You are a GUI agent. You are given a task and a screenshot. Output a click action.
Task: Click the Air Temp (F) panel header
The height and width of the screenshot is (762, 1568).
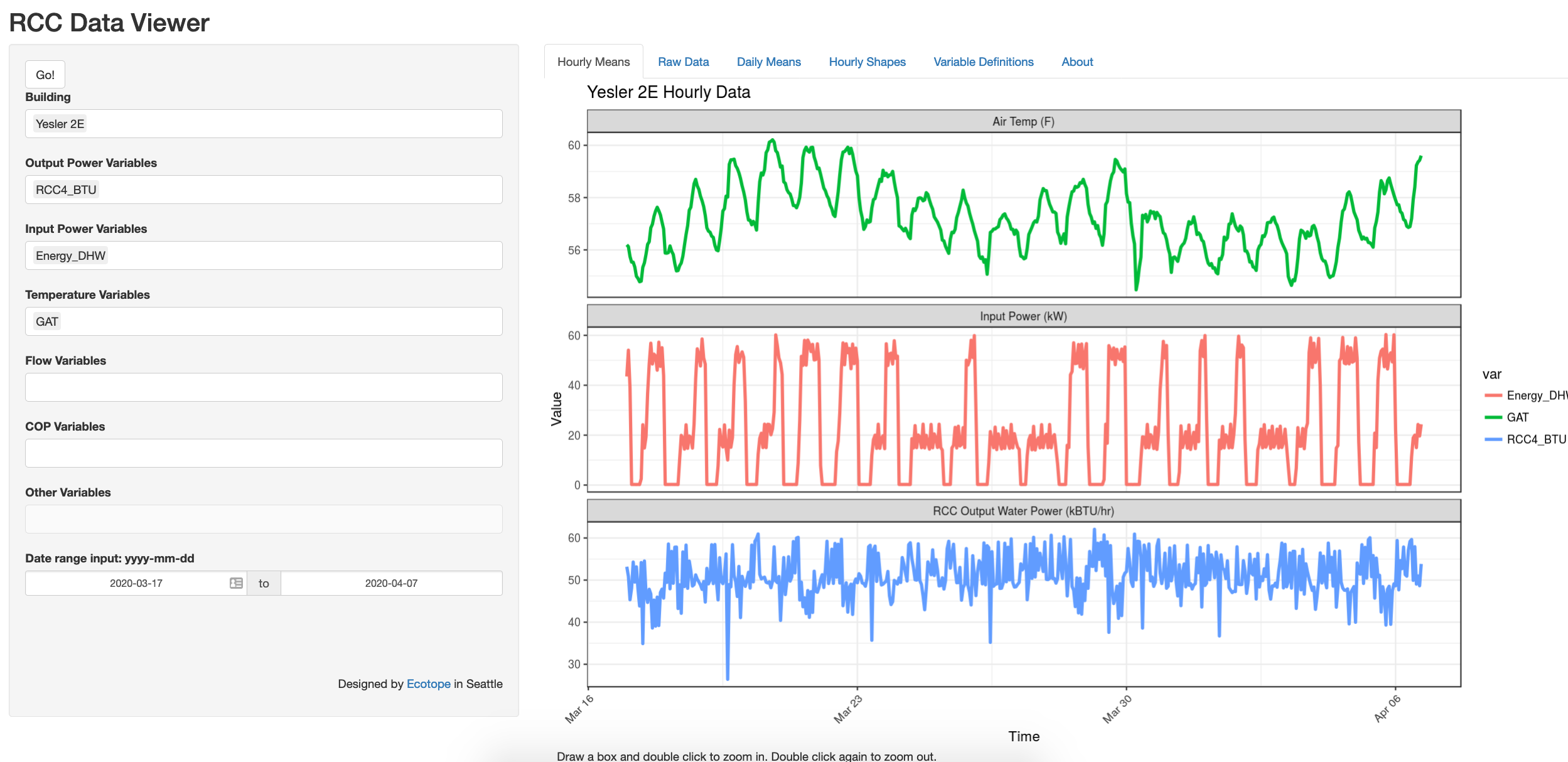click(x=1023, y=121)
